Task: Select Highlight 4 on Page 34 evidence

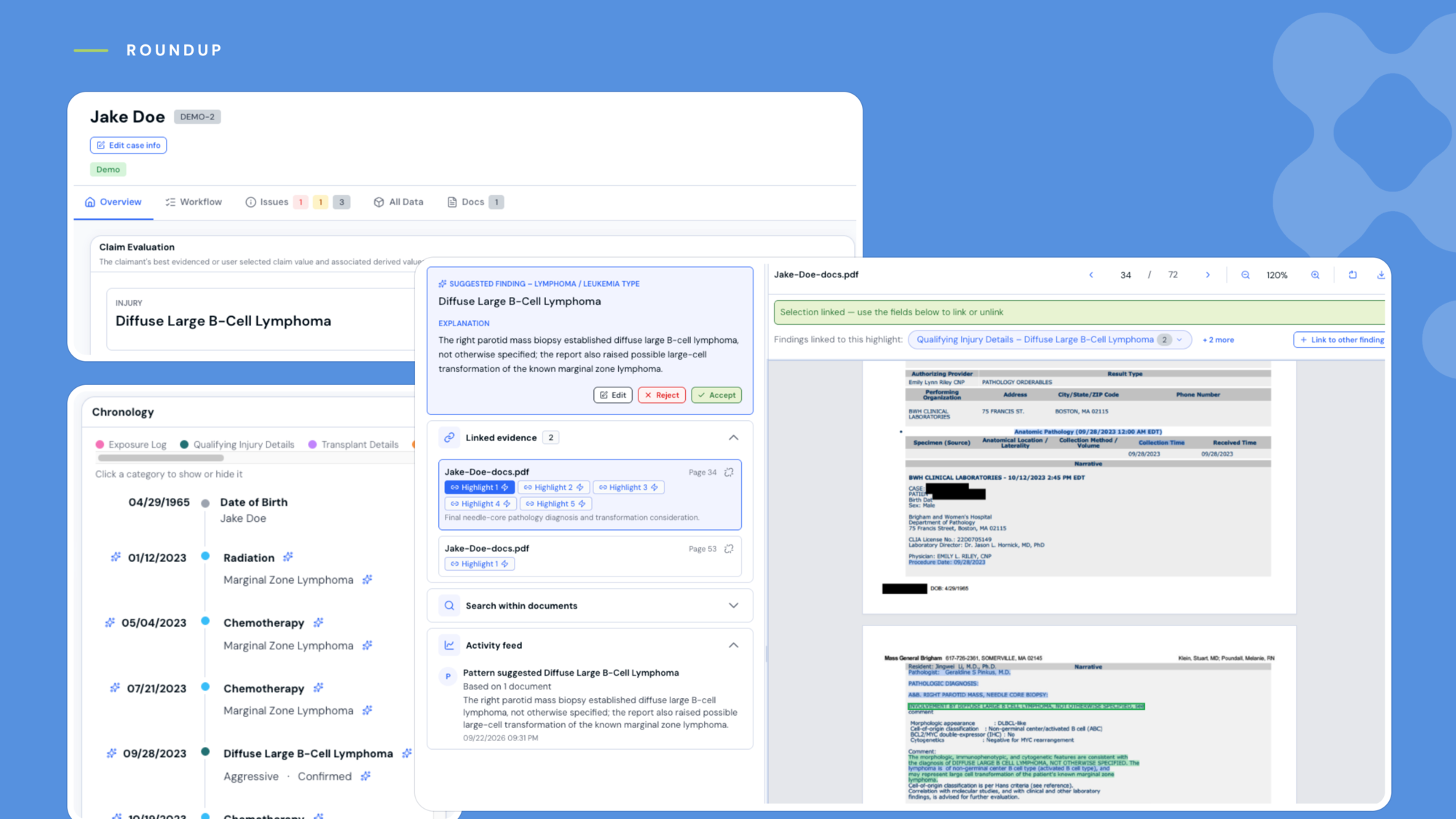Action: pyautogui.click(x=480, y=504)
